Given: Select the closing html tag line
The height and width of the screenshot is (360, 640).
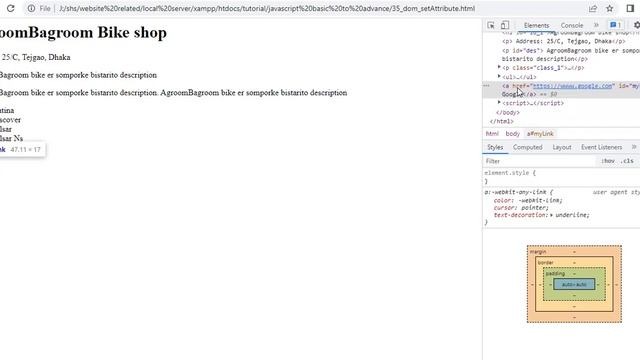Looking at the screenshot, I should pyautogui.click(x=502, y=121).
